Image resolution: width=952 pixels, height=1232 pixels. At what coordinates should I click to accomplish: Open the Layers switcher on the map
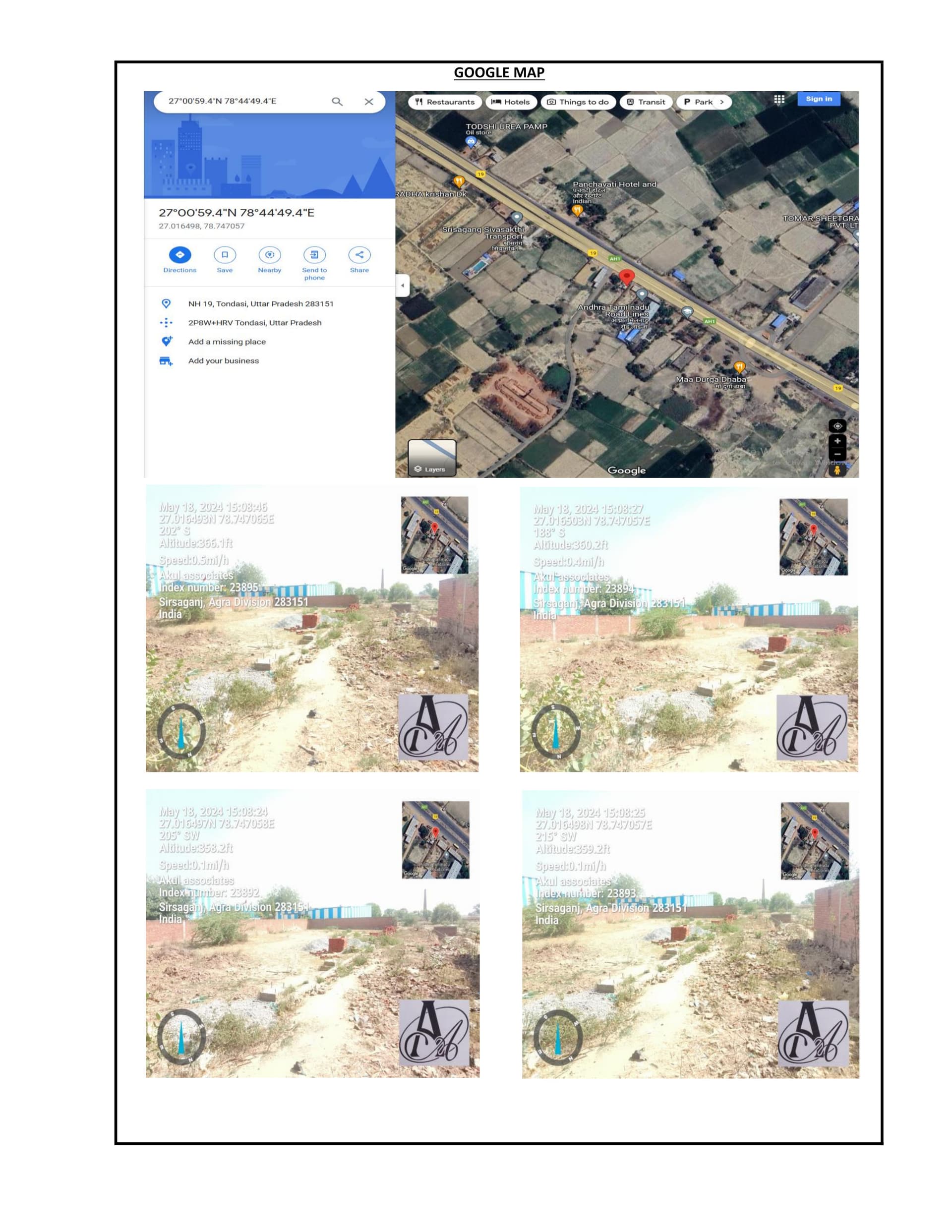click(x=432, y=458)
